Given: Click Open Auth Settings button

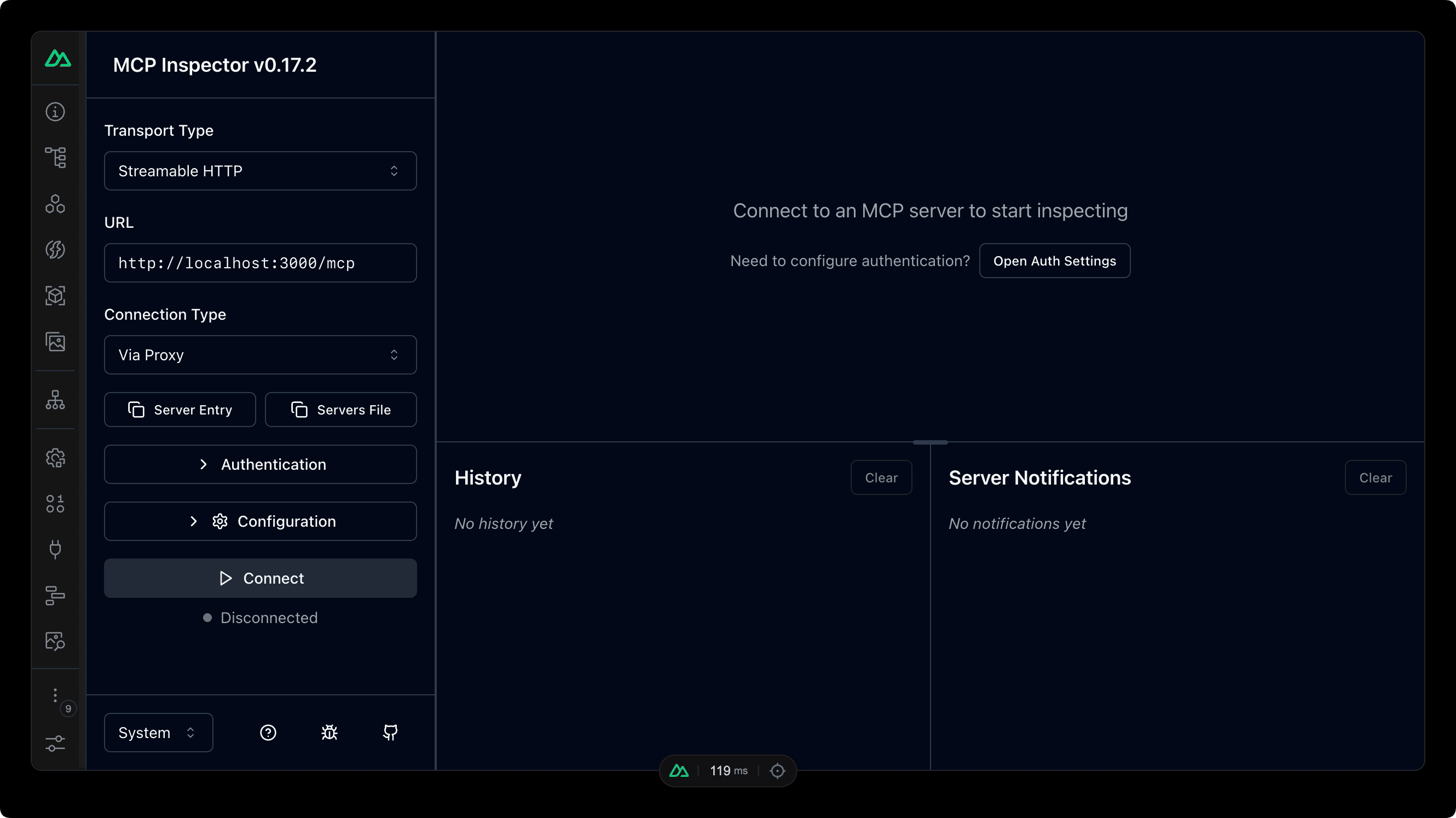Looking at the screenshot, I should click(x=1054, y=261).
